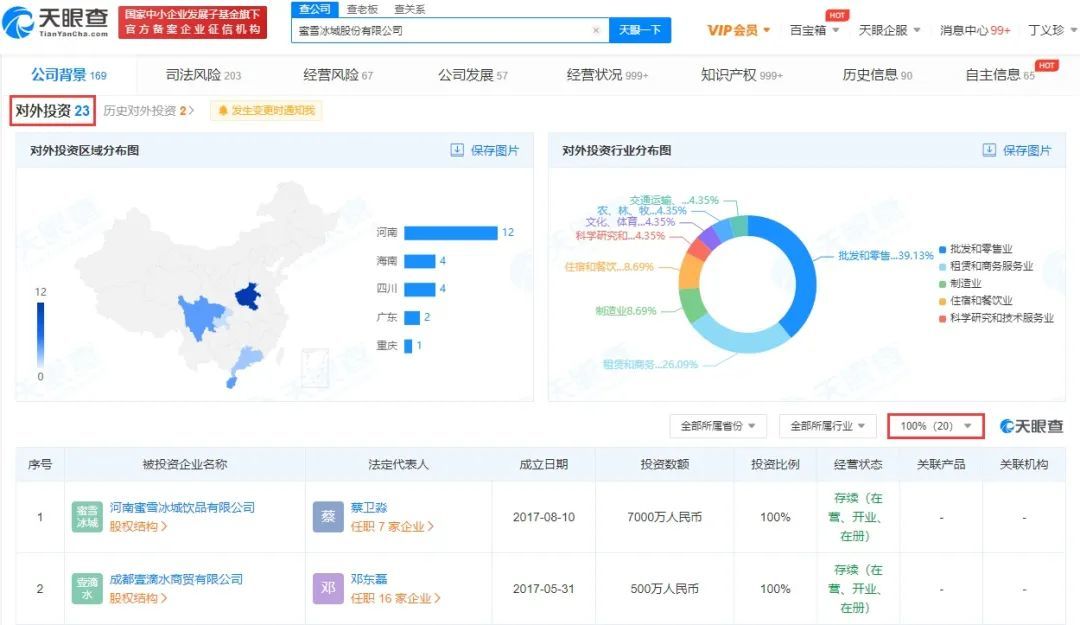The image size is (1080, 625).
Task: Open the 全部所属行业 filter dropdown
Action: click(x=827, y=427)
